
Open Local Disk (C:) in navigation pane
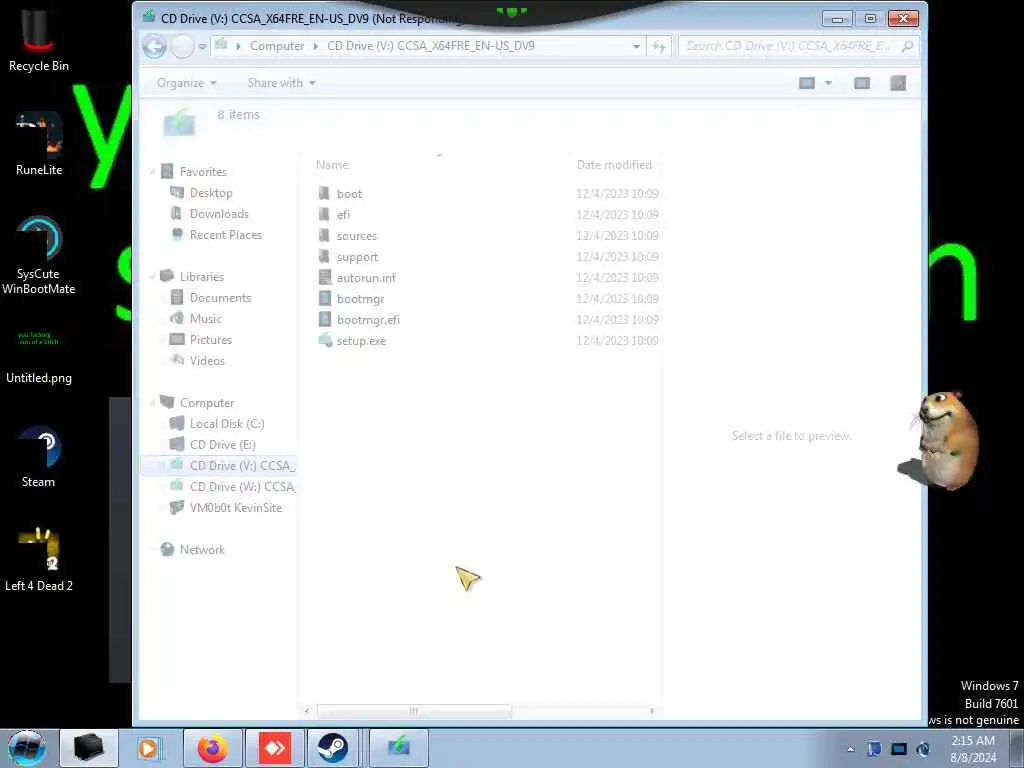tap(227, 424)
